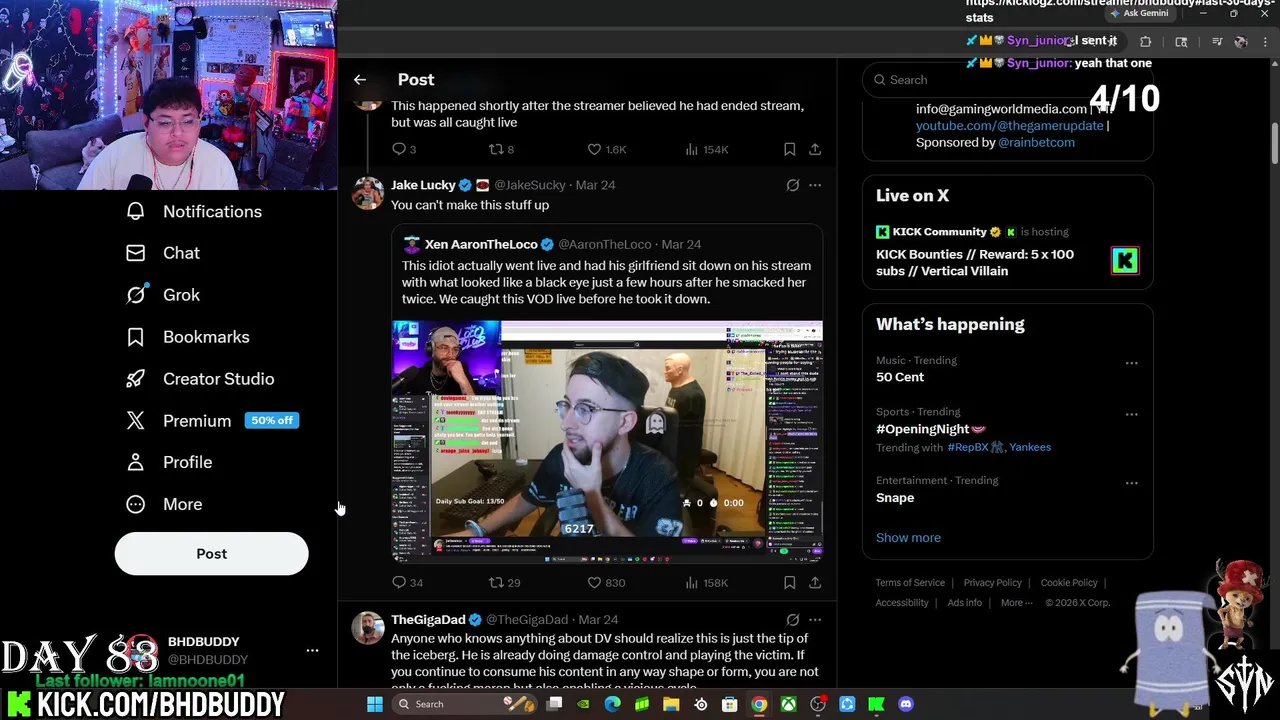
Task: Open account menu dots beside BHDBUDDY
Action: pyautogui.click(x=312, y=650)
